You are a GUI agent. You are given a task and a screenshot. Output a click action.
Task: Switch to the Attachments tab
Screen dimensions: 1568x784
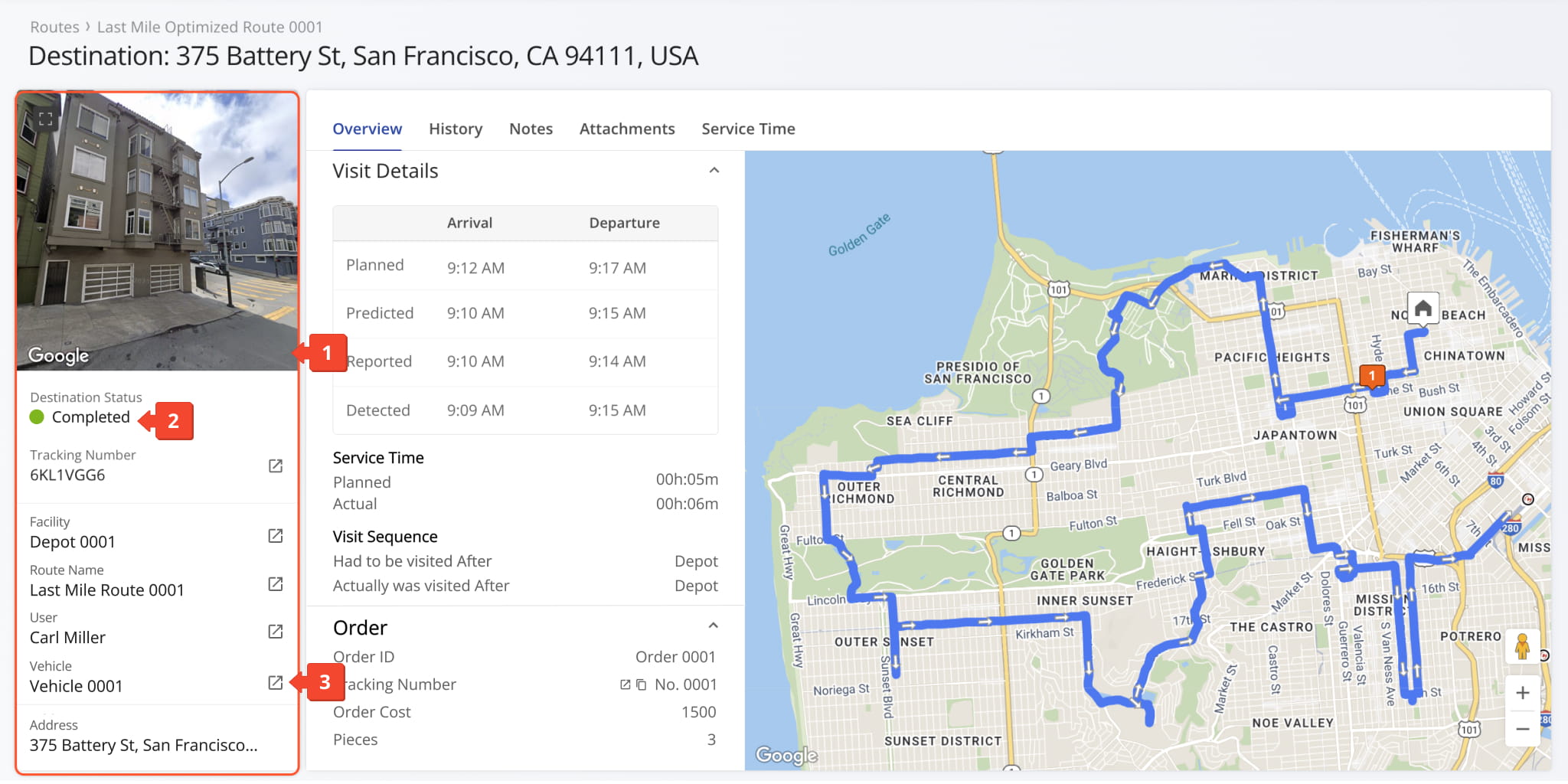click(x=627, y=129)
